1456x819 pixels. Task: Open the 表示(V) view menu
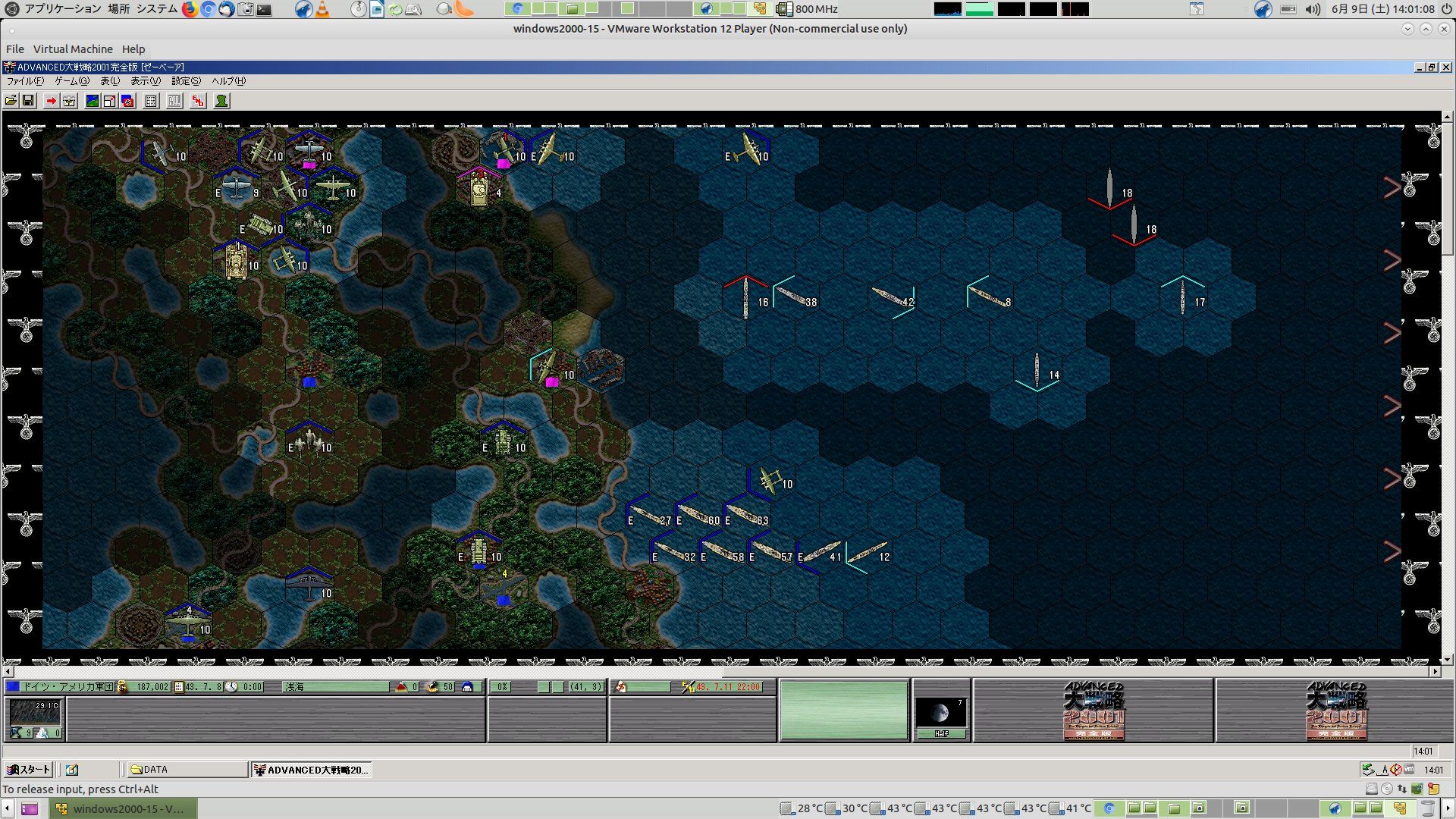[145, 81]
